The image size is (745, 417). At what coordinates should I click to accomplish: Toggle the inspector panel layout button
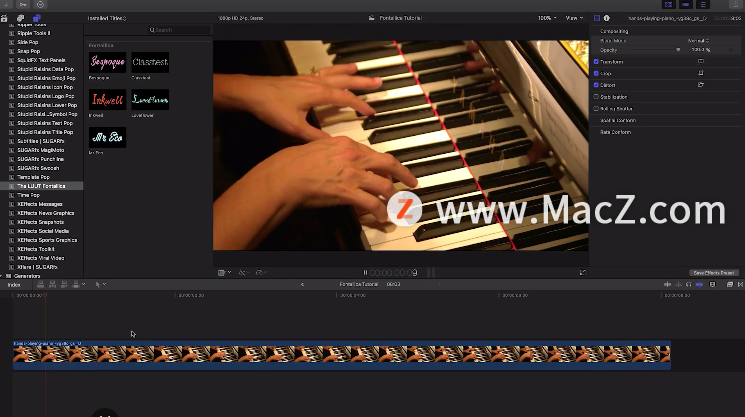tap(703, 4)
